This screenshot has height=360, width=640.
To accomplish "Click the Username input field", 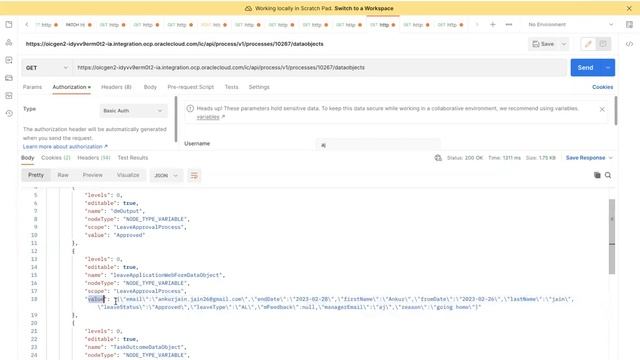I will point(378,145).
